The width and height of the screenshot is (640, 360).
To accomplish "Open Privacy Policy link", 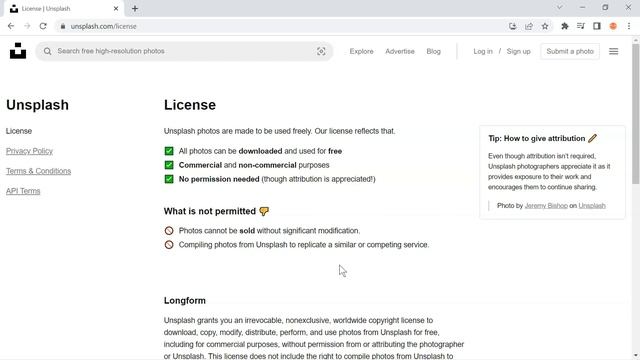I will [x=29, y=151].
